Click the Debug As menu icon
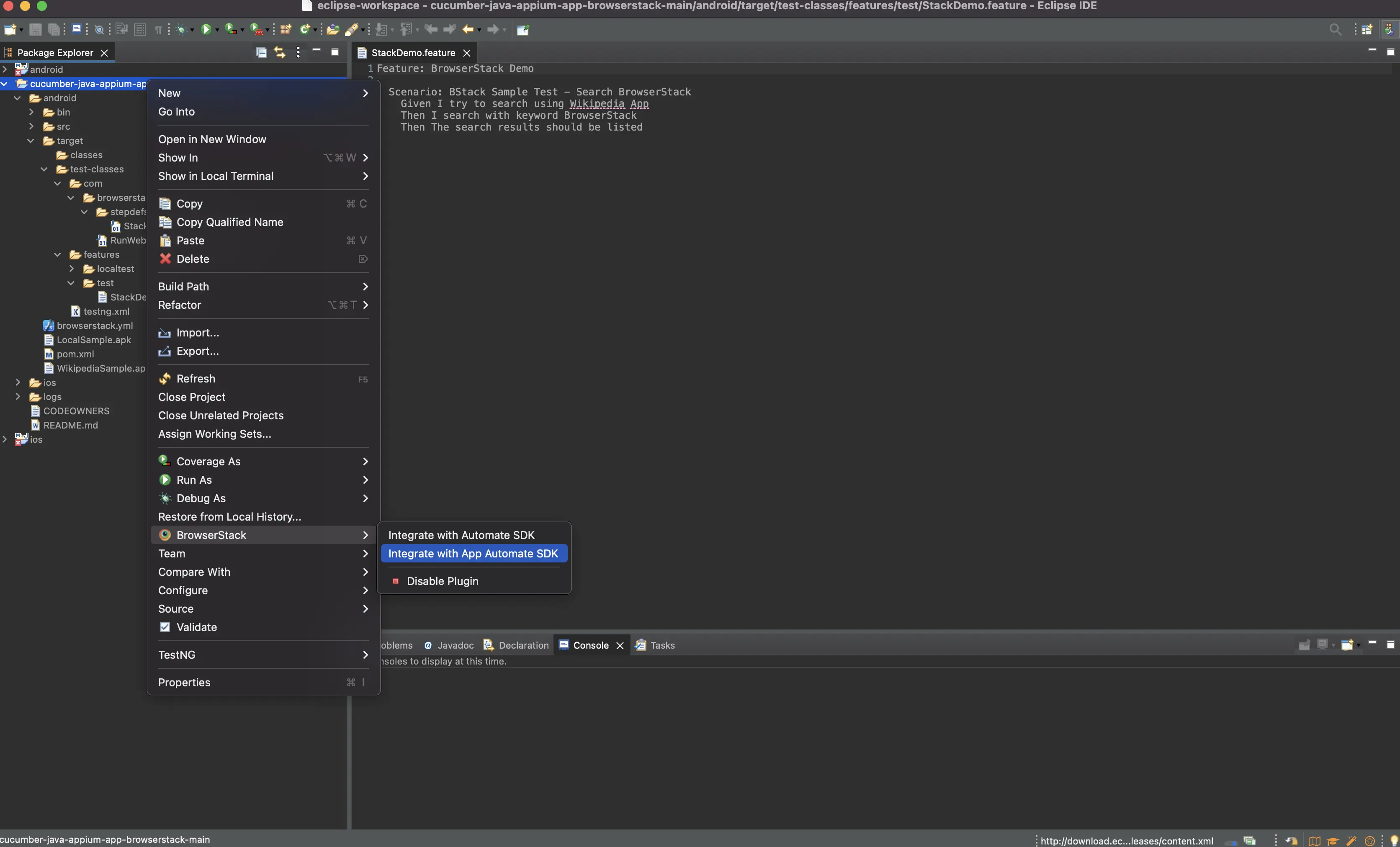This screenshot has width=1400, height=847. click(x=164, y=499)
